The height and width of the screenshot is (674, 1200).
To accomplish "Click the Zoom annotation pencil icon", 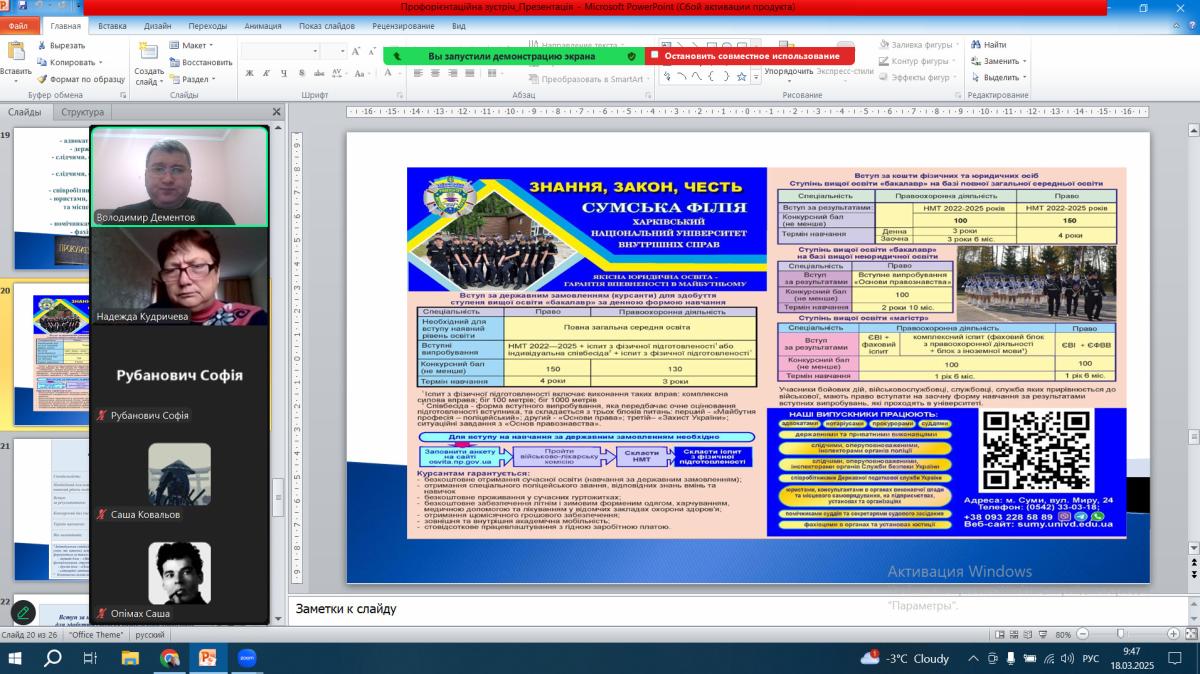I will click(22, 612).
